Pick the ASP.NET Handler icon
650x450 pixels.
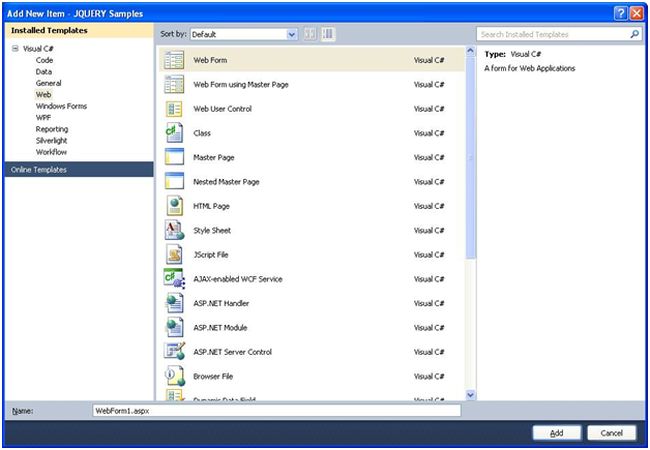coord(174,303)
